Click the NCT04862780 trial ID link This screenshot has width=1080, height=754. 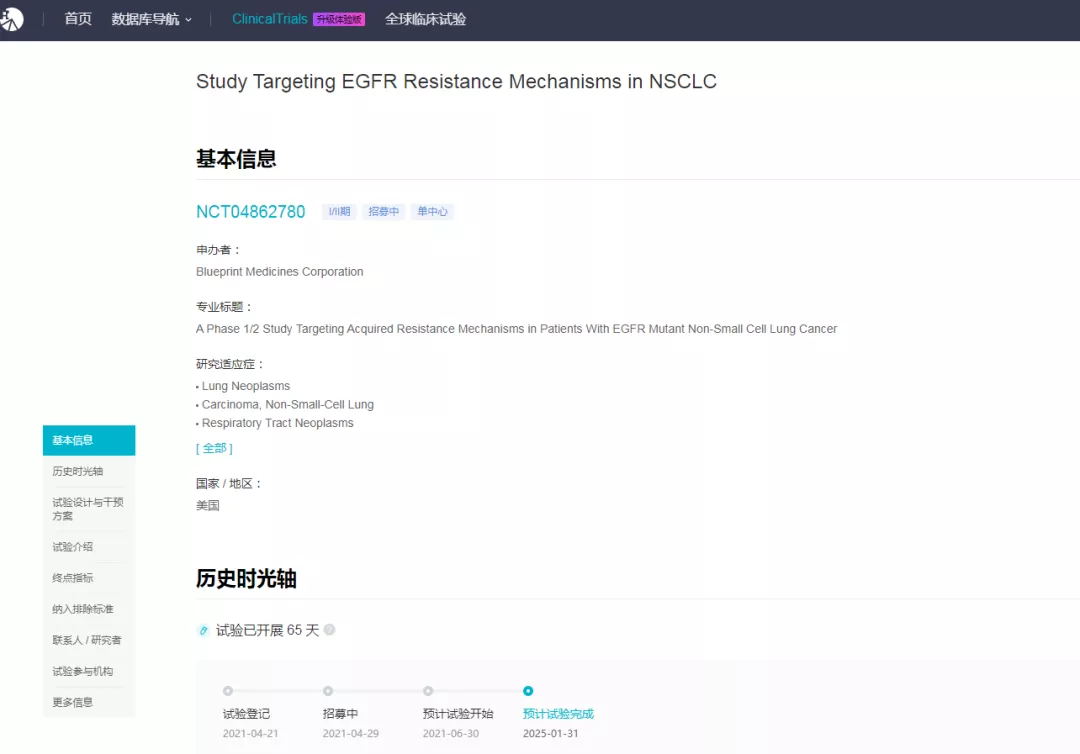point(251,212)
